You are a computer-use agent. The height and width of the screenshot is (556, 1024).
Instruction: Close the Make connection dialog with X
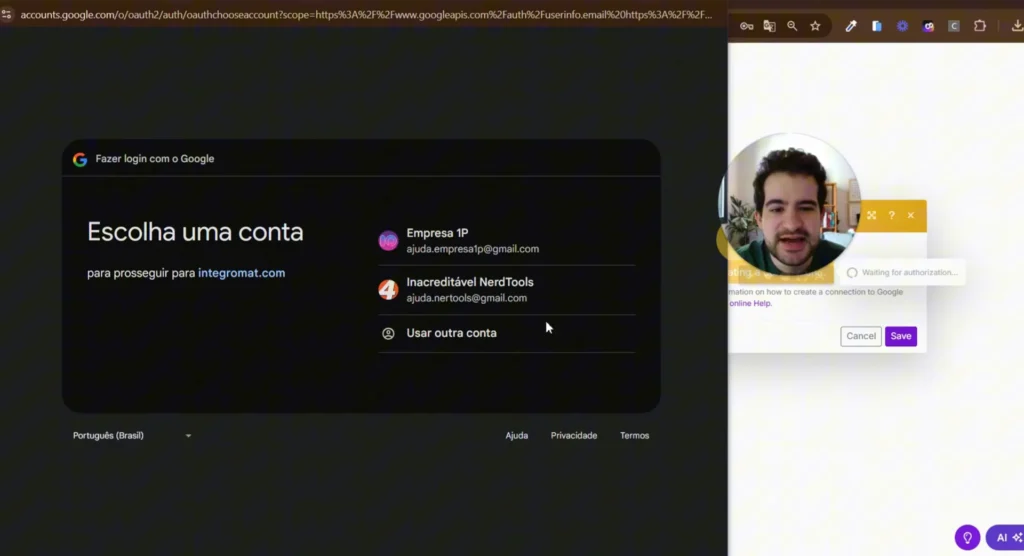911,215
